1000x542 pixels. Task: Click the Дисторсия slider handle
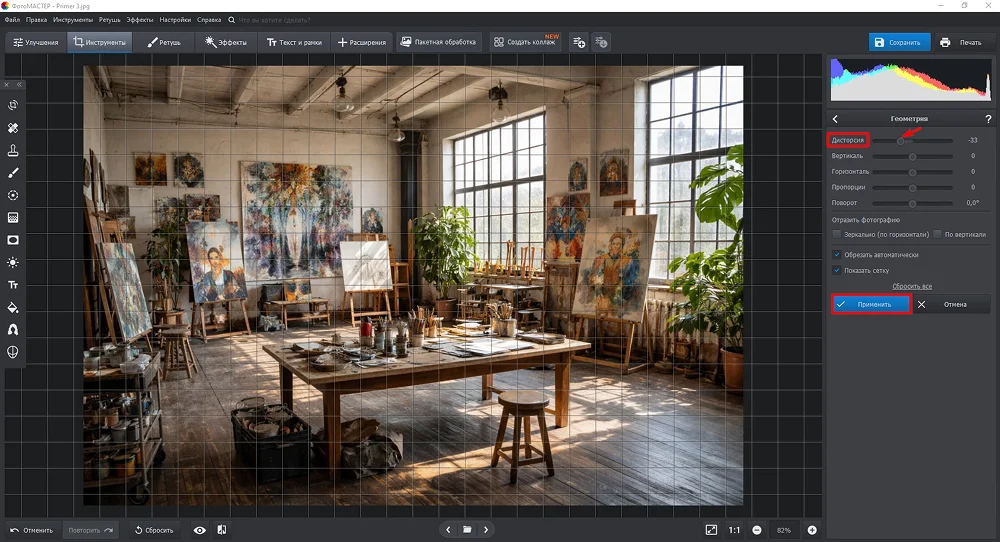click(901, 140)
